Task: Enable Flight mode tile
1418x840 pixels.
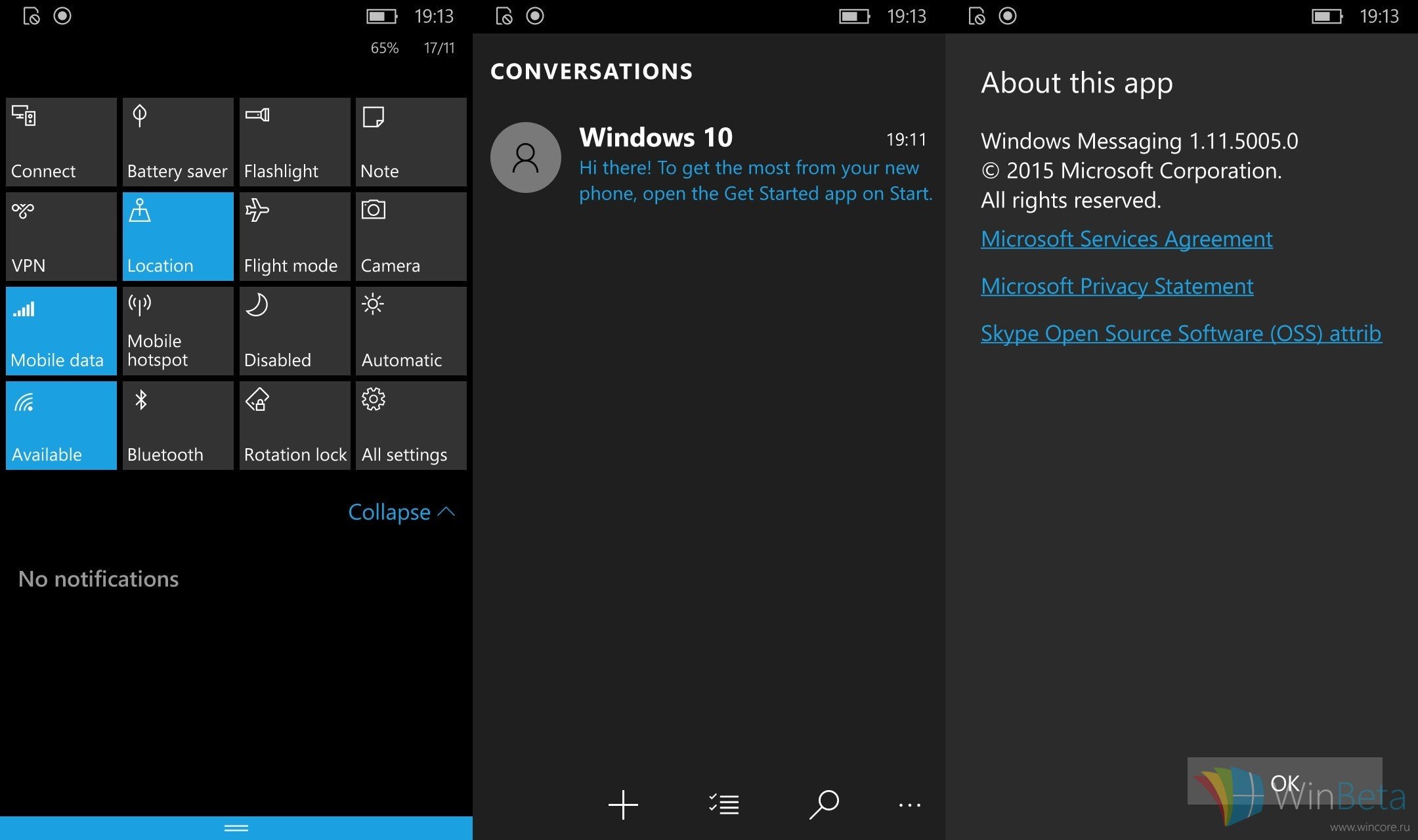Action: [x=295, y=237]
